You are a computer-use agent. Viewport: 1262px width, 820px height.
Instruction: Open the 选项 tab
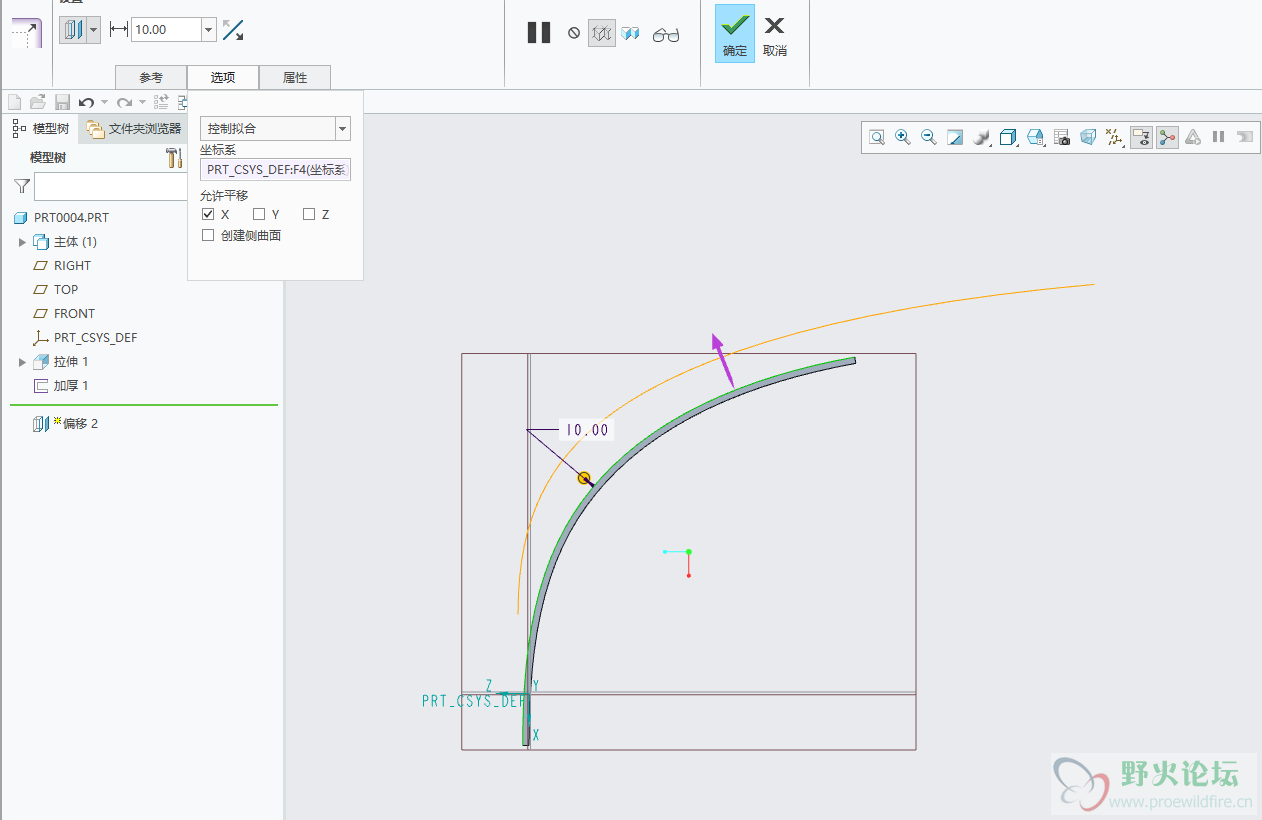(x=223, y=78)
